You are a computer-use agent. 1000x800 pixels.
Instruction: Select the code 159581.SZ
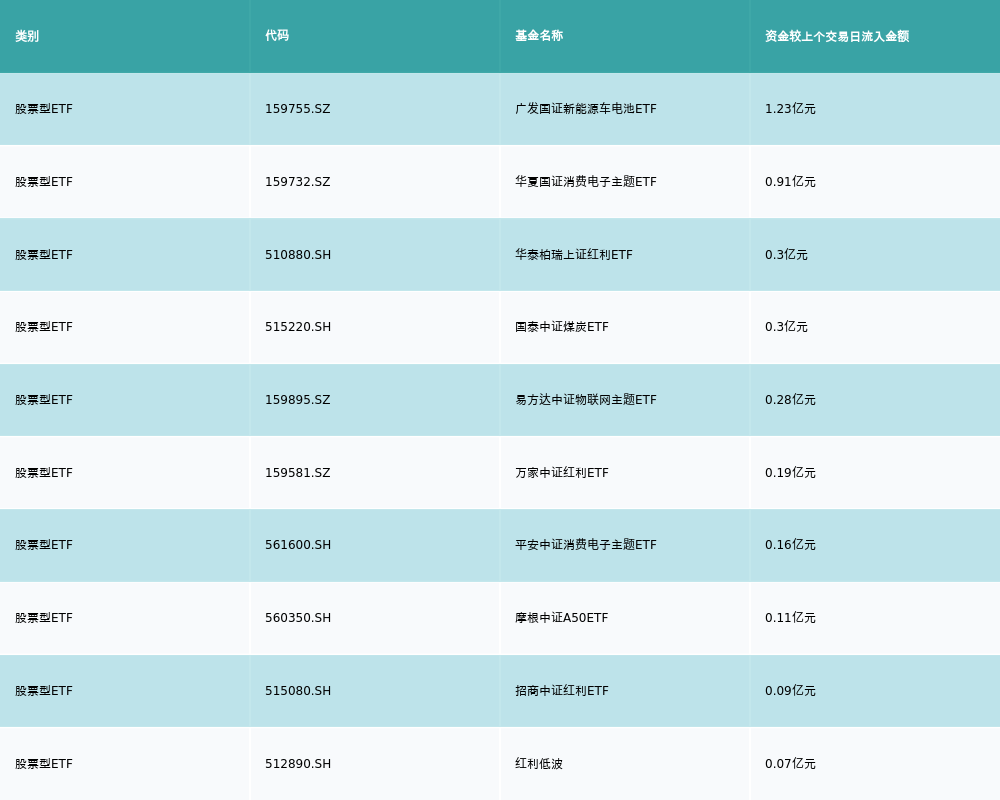tap(298, 473)
